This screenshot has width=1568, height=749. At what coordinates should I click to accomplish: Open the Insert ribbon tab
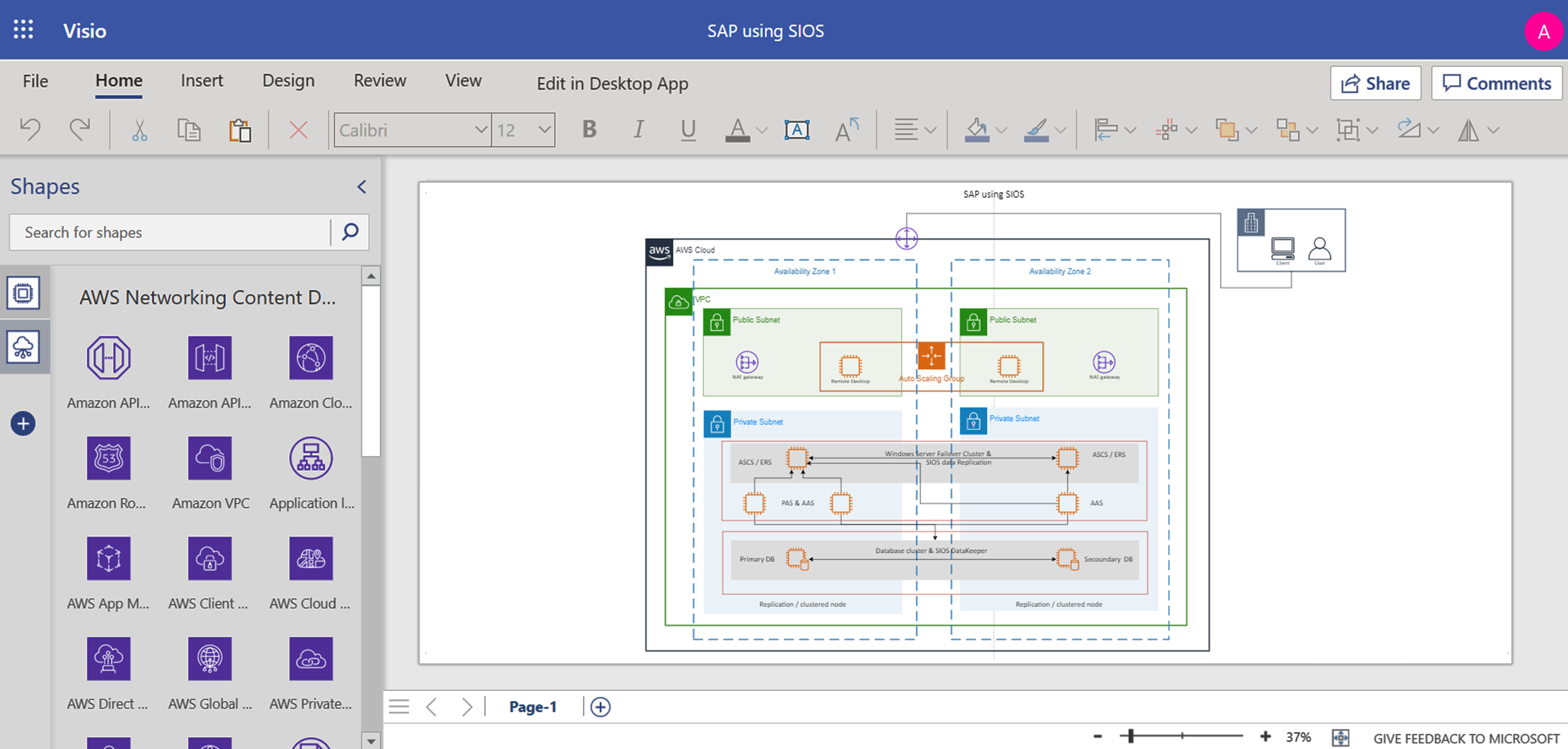(201, 81)
